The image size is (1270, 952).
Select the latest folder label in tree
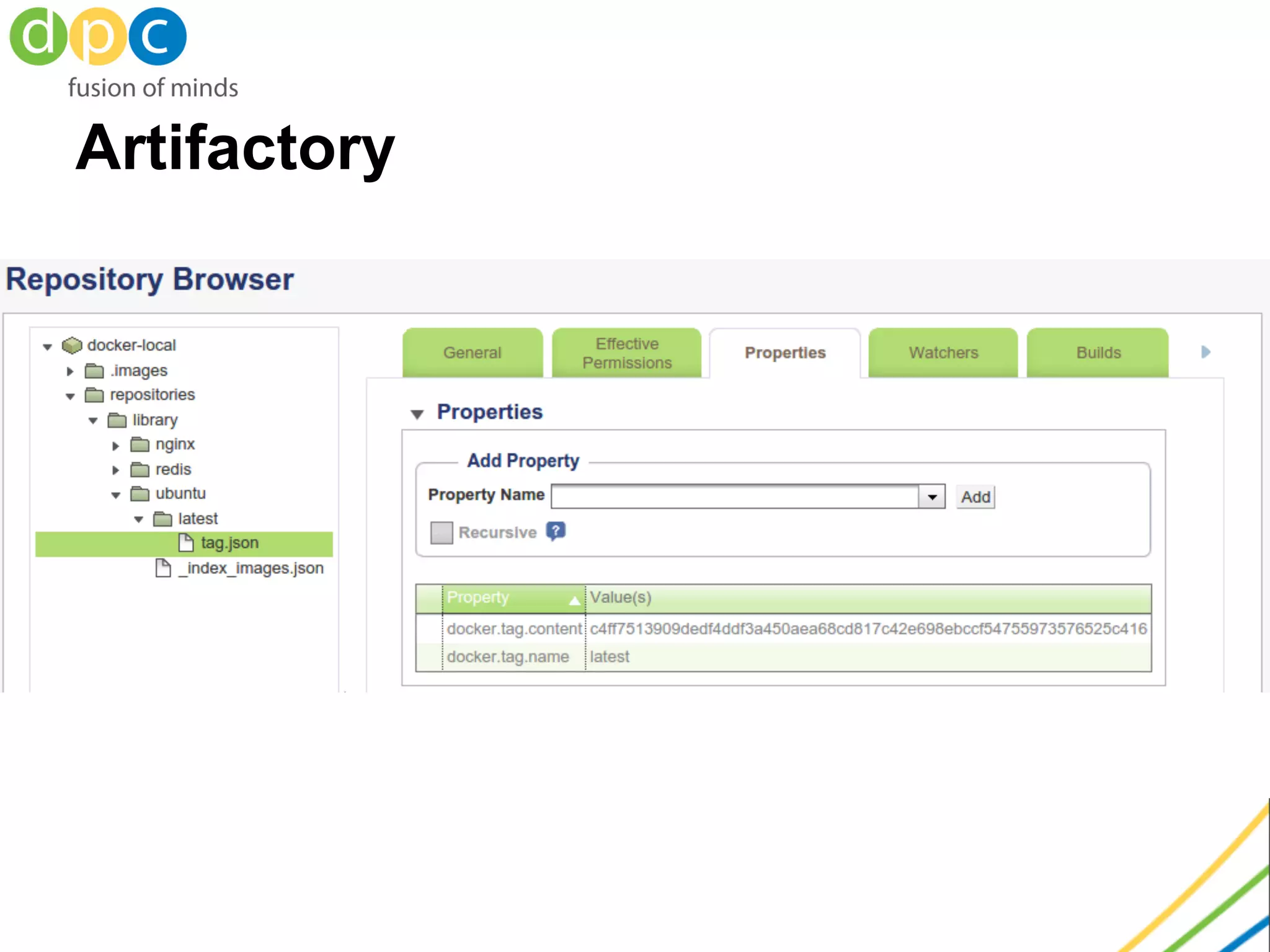tap(198, 518)
